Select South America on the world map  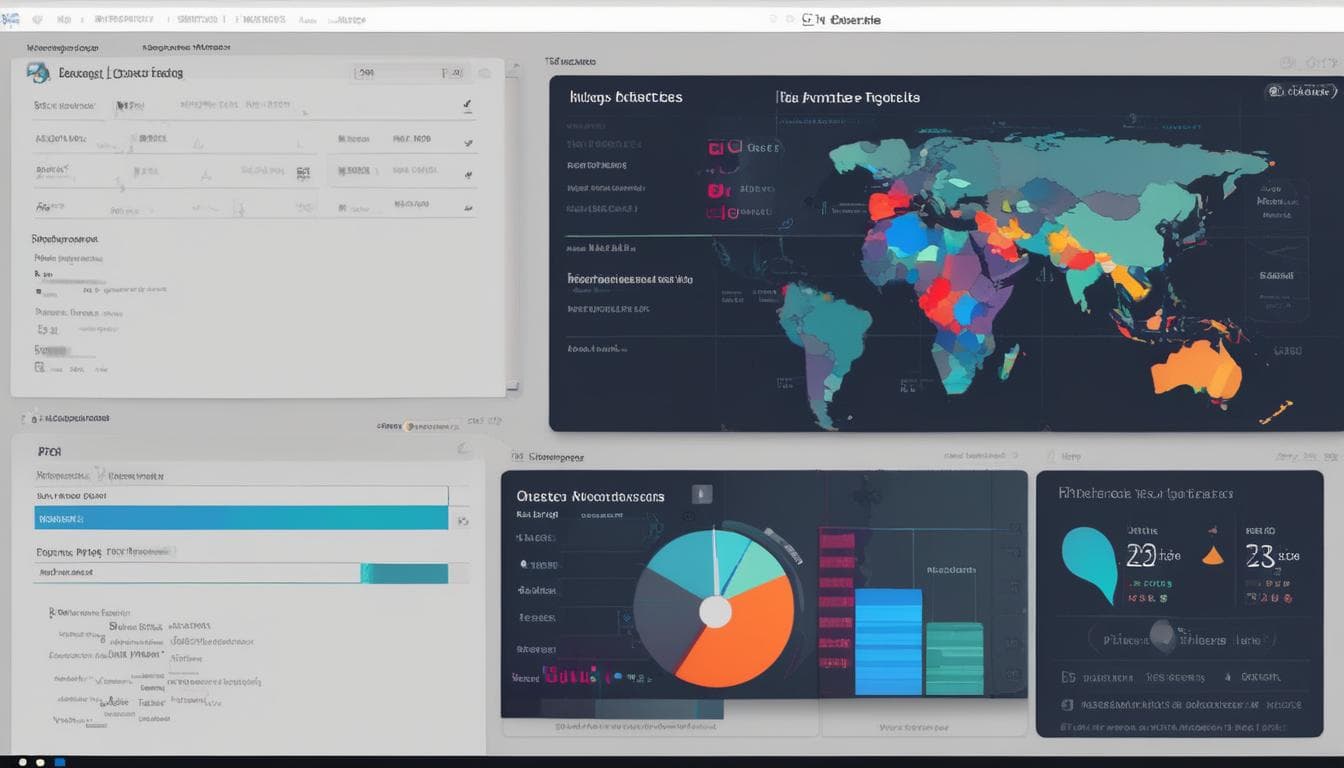tap(825, 345)
